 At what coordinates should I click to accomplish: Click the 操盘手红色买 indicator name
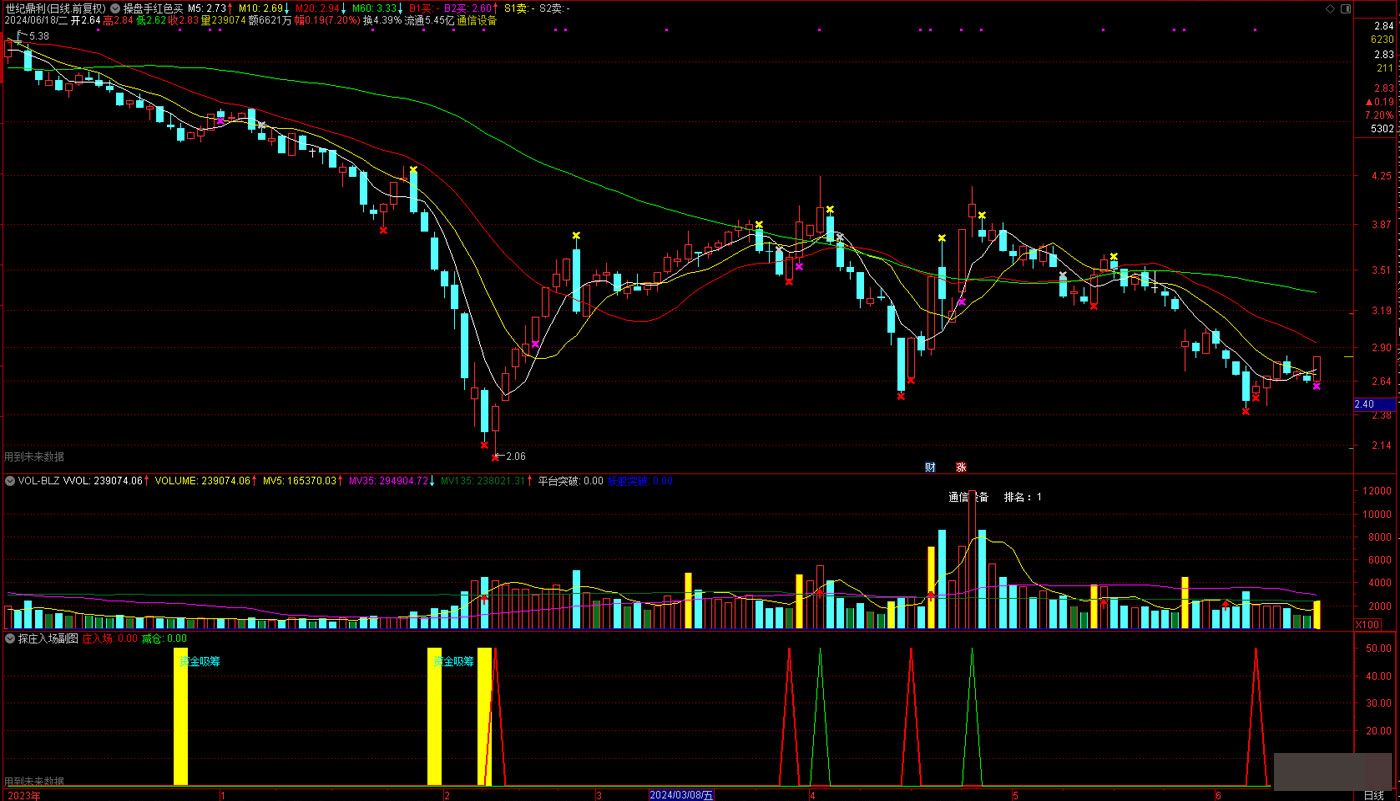(153, 8)
